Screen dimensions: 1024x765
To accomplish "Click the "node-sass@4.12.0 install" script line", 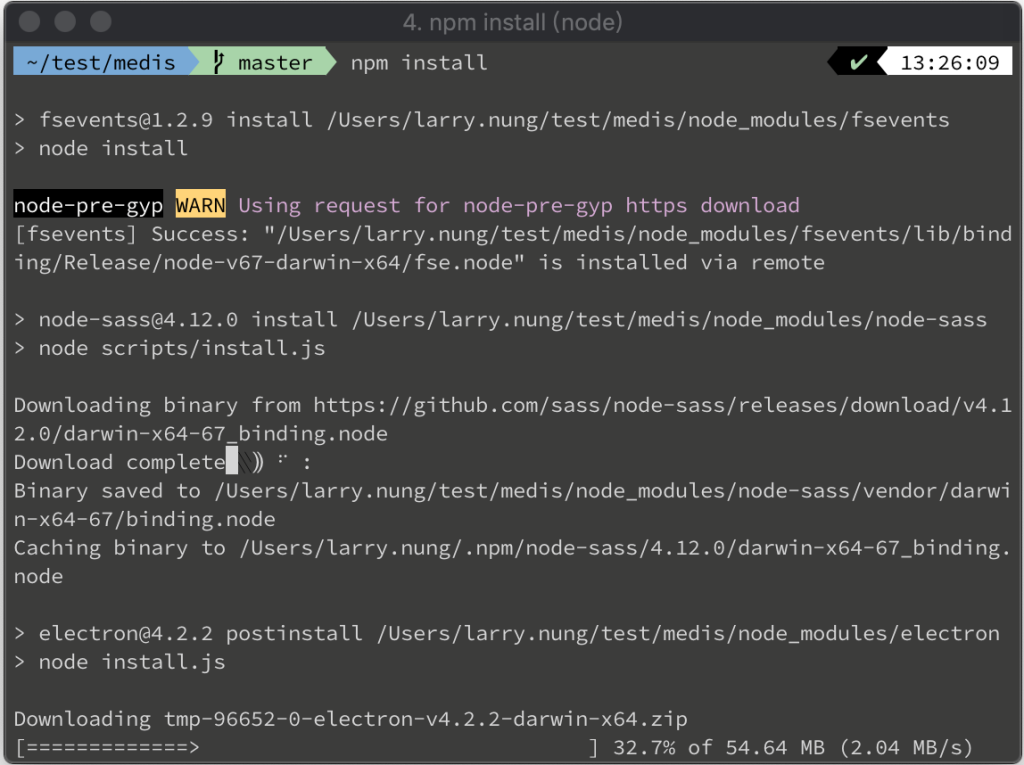I will (501, 319).
